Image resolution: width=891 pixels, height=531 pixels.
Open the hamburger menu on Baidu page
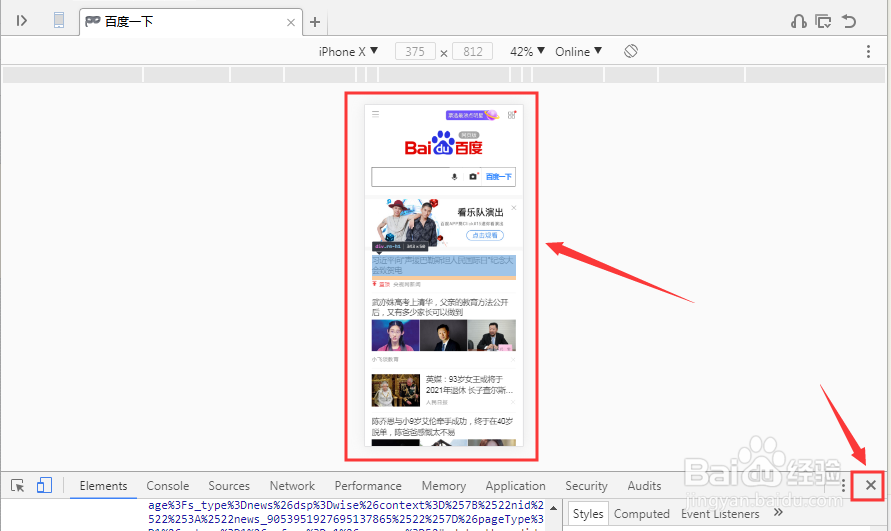tap(376, 114)
